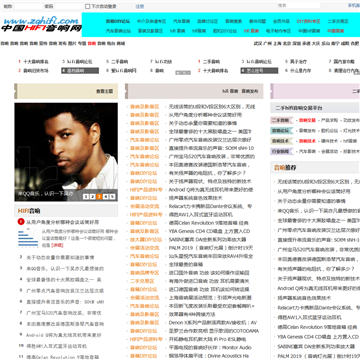
Task: Open the Denon X系列 AV接收机 article
Action: (x=213, y=323)
